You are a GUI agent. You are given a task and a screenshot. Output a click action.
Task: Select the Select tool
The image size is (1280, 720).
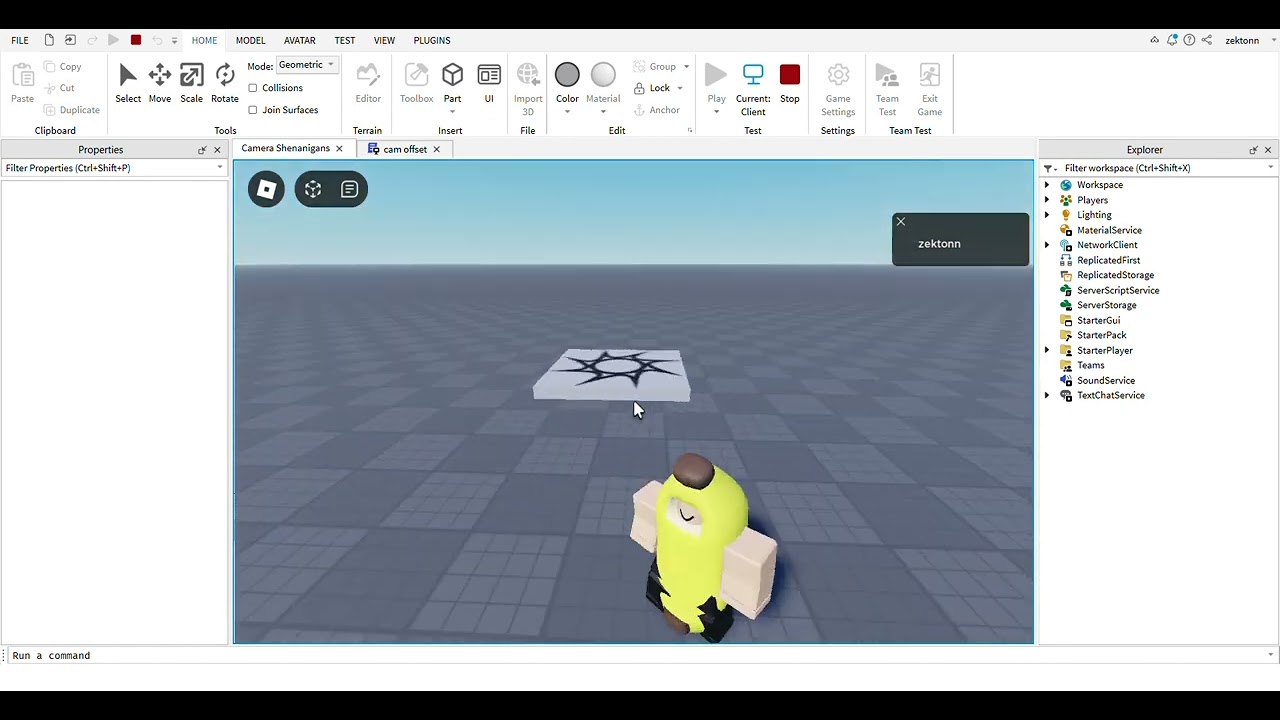[x=128, y=83]
